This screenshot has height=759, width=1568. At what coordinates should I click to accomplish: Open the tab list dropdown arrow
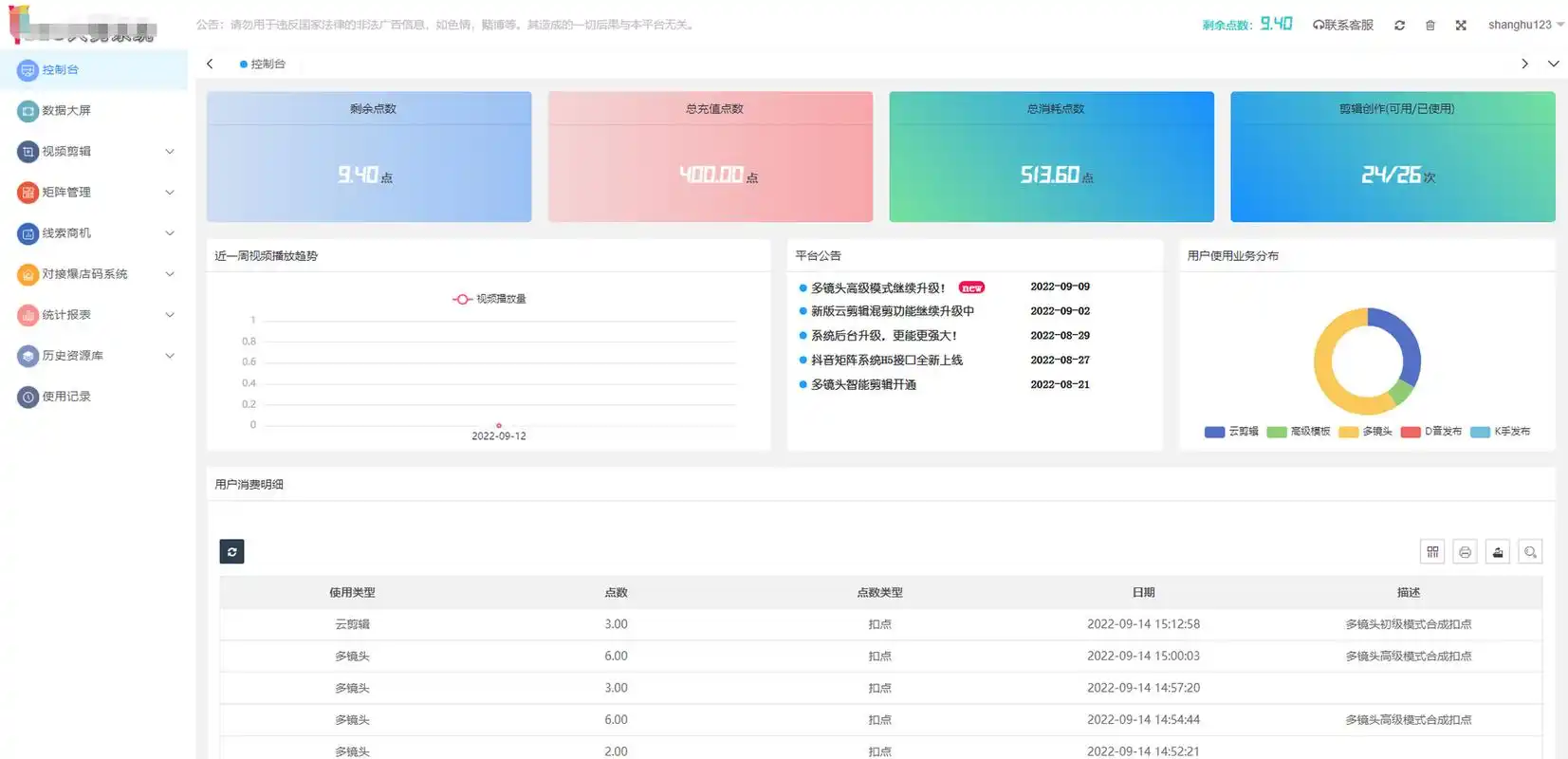coord(1553,64)
